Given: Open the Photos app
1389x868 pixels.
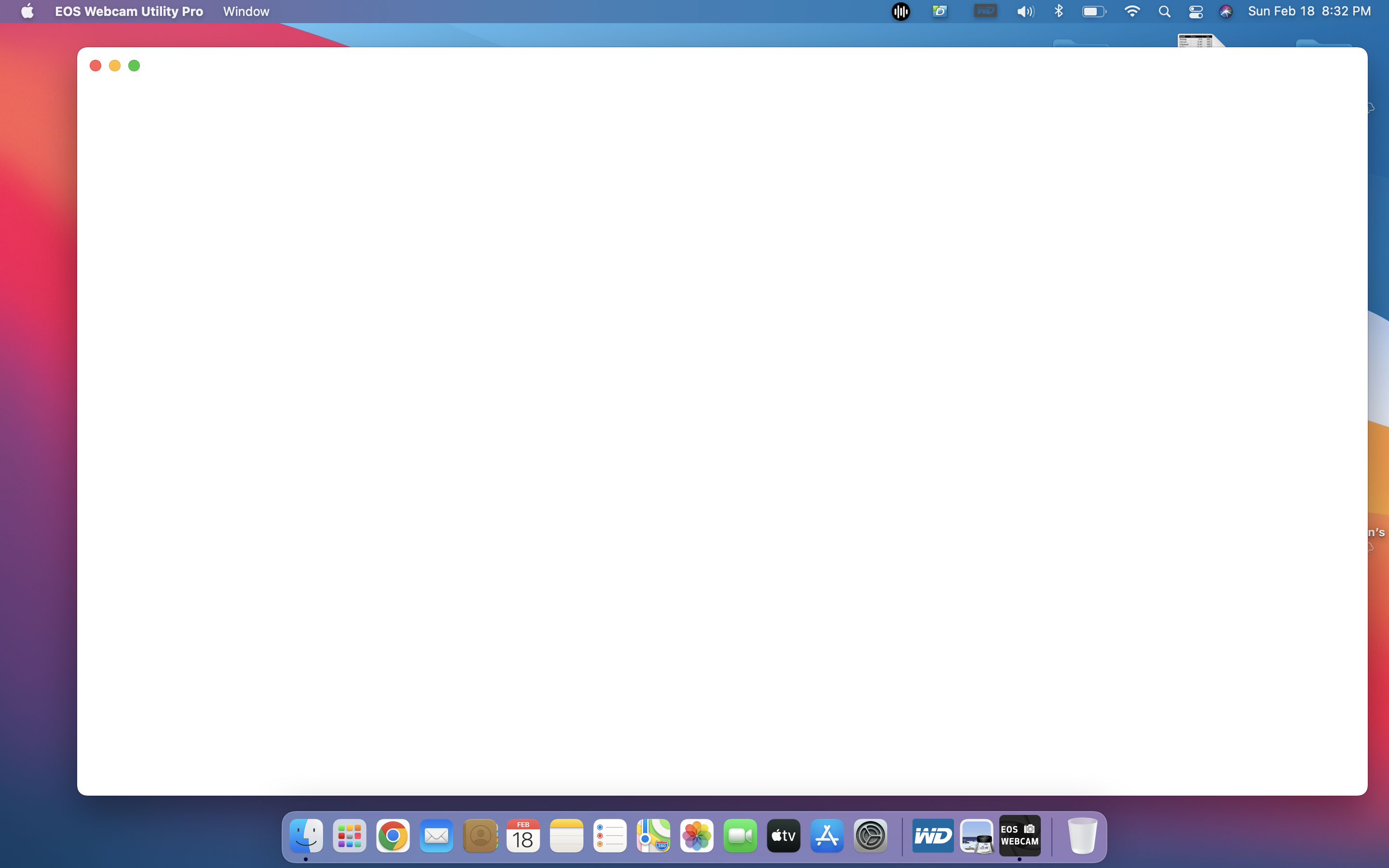Looking at the screenshot, I should point(696,837).
